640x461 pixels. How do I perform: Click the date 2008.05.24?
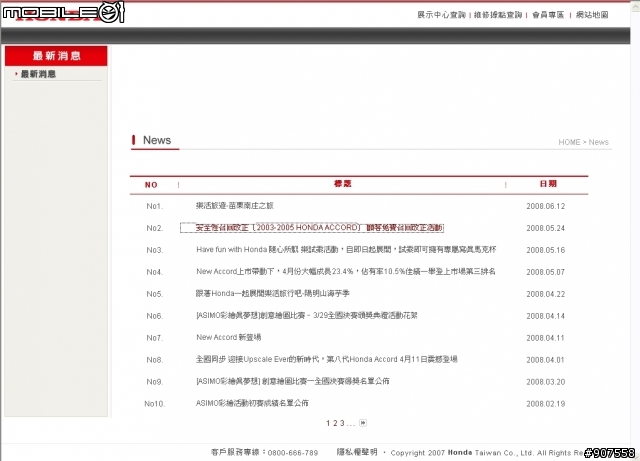pos(546,228)
